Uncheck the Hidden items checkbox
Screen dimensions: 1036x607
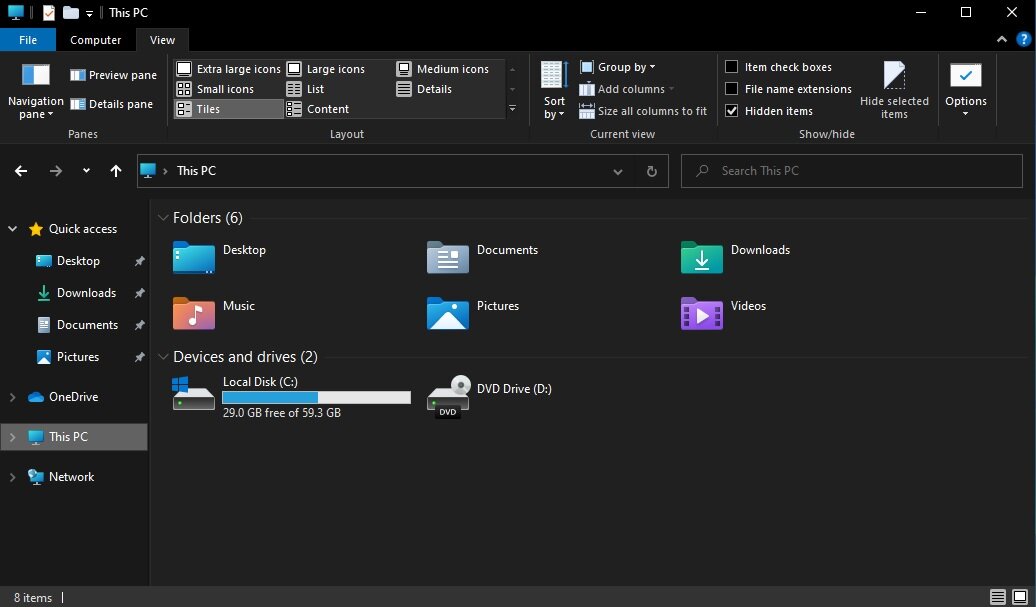click(732, 111)
